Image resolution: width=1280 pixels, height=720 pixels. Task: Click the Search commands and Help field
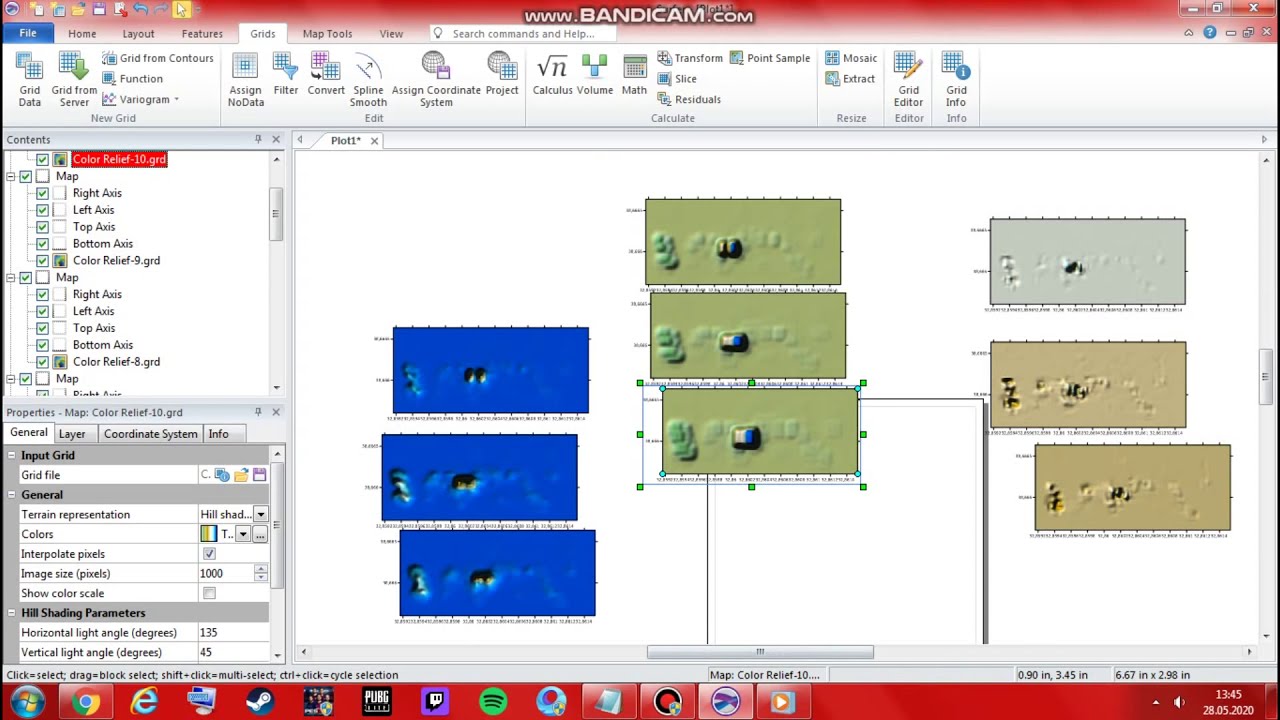(523, 33)
